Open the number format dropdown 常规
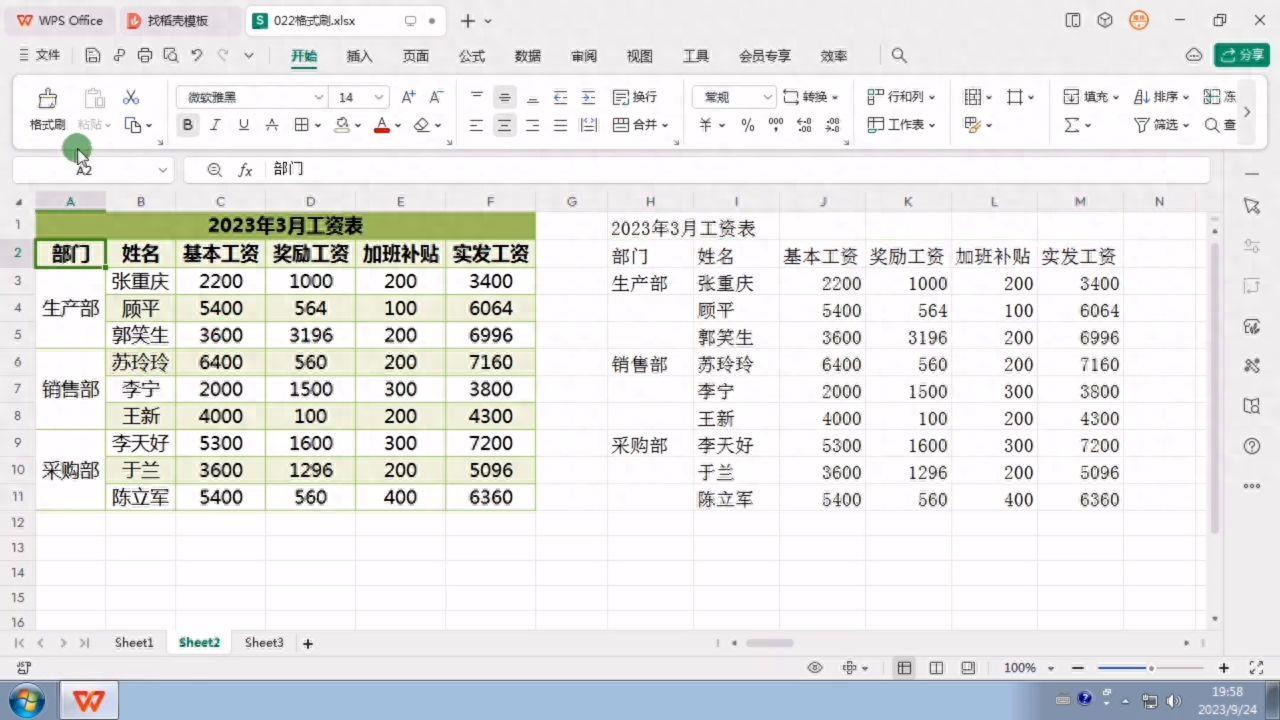 point(734,97)
